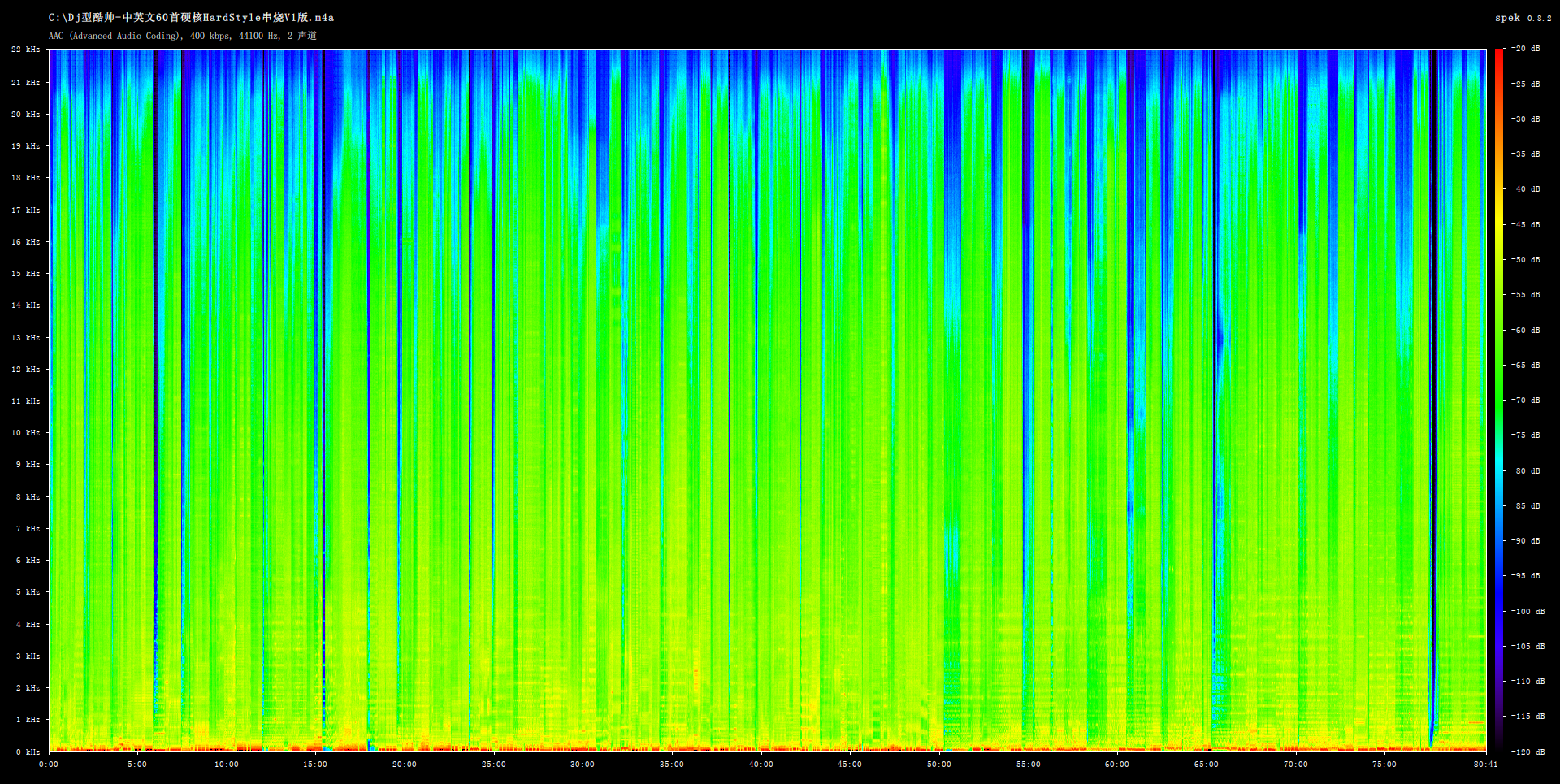1560x784 pixels.
Task: Select the 20:00 time marker
Action: pyautogui.click(x=405, y=764)
